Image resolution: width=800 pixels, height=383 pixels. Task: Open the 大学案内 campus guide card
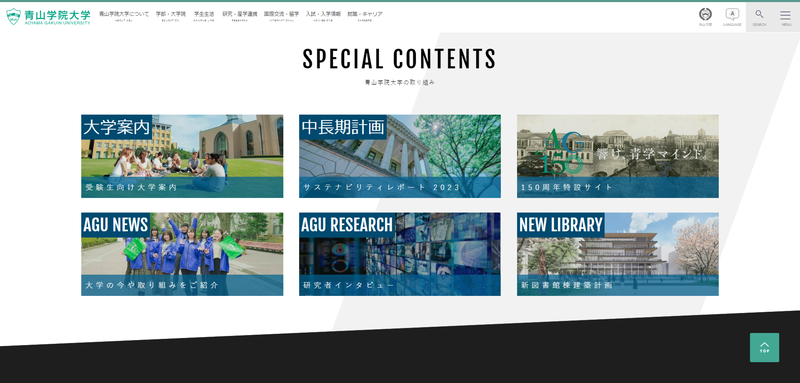pos(182,156)
